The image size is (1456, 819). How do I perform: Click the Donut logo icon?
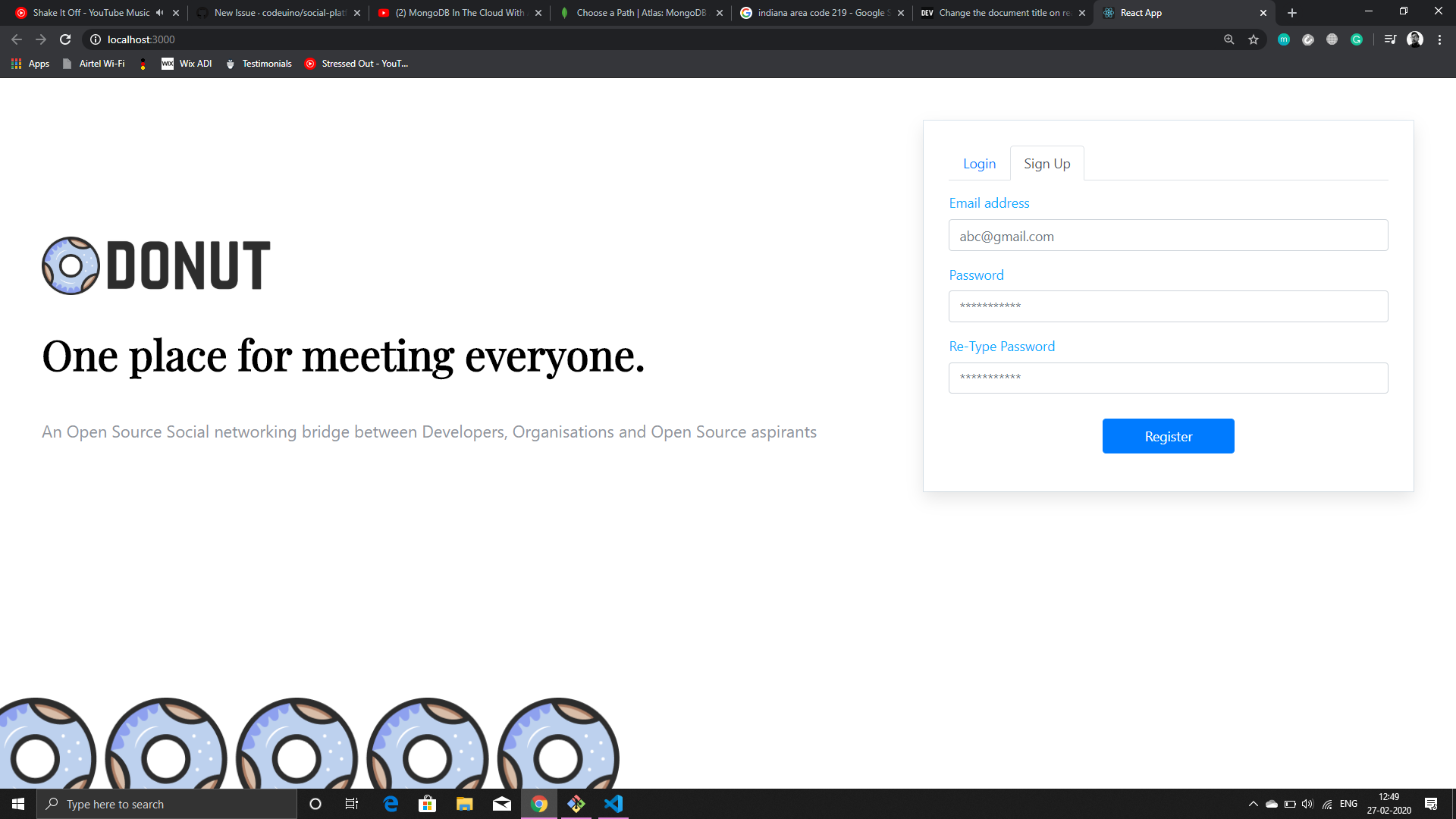pyautogui.click(x=71, y=265)
